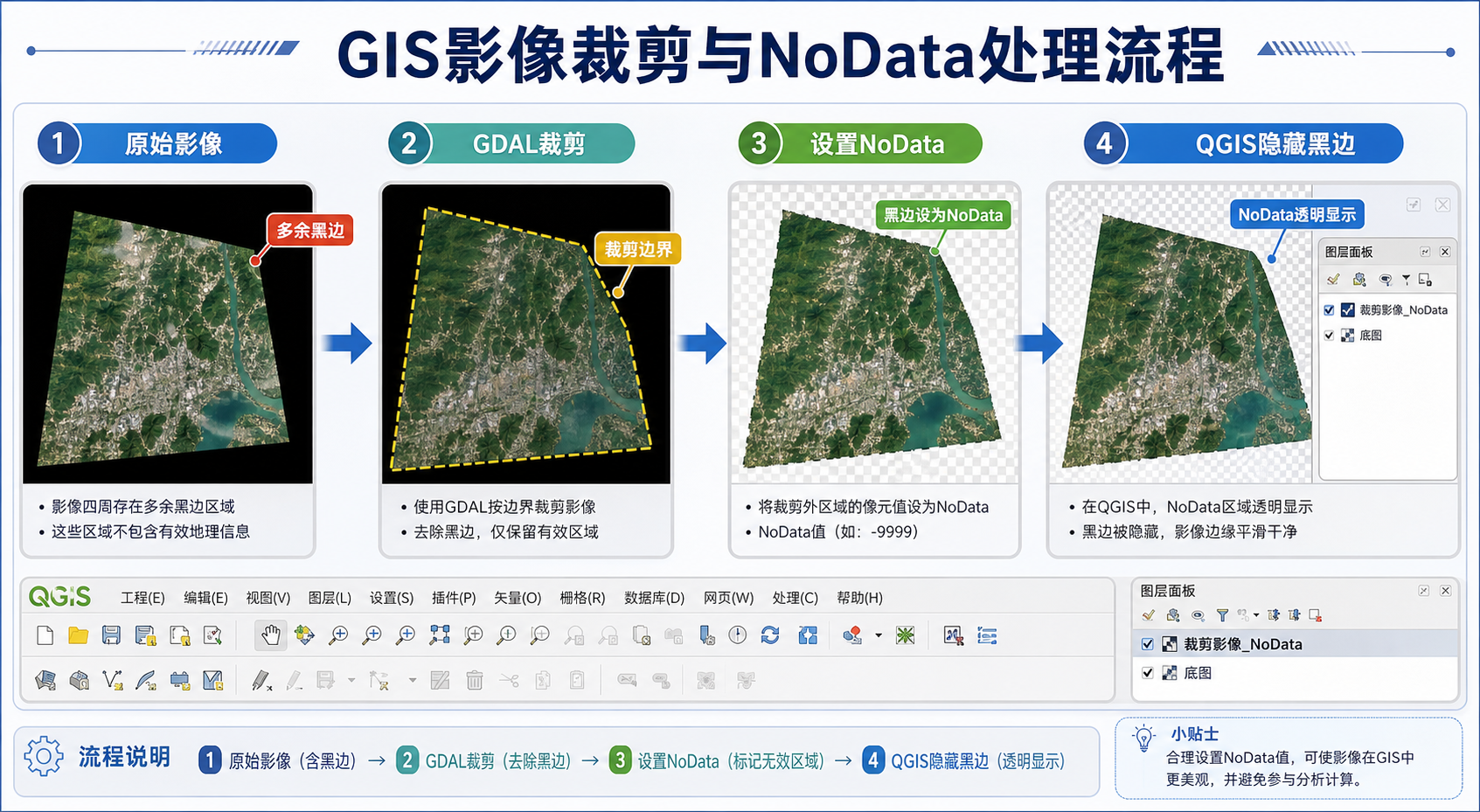Click the step 2 GDAL裁剪 image preview
Screen dimensions: 1480x812
[526, 333]
